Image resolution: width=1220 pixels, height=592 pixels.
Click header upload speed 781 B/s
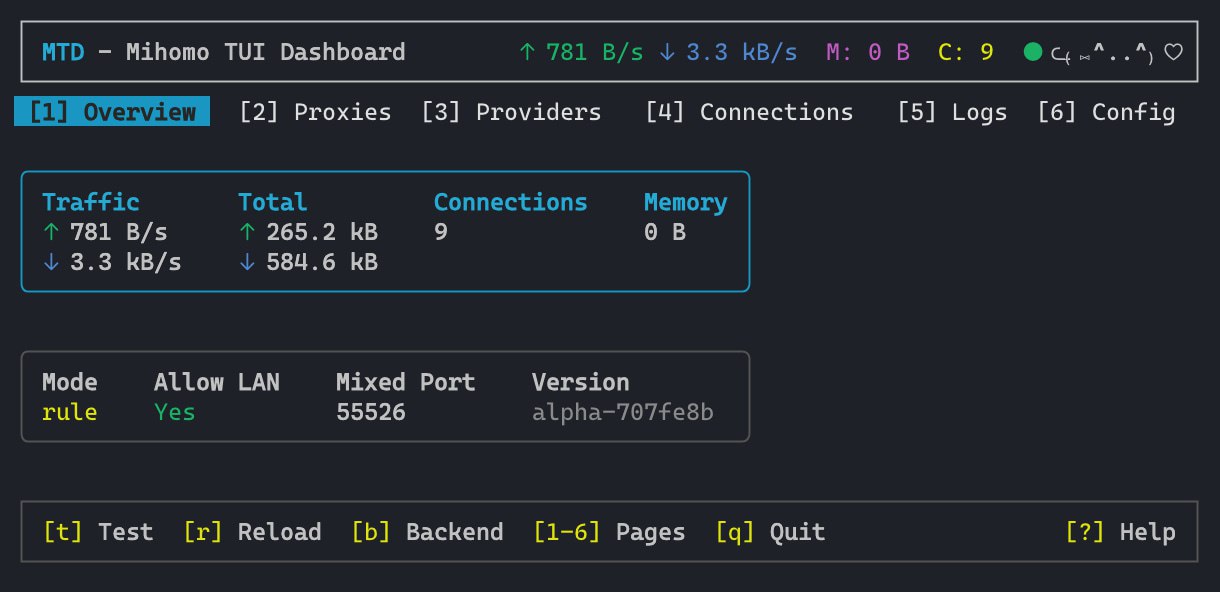(x=581, y=52)
